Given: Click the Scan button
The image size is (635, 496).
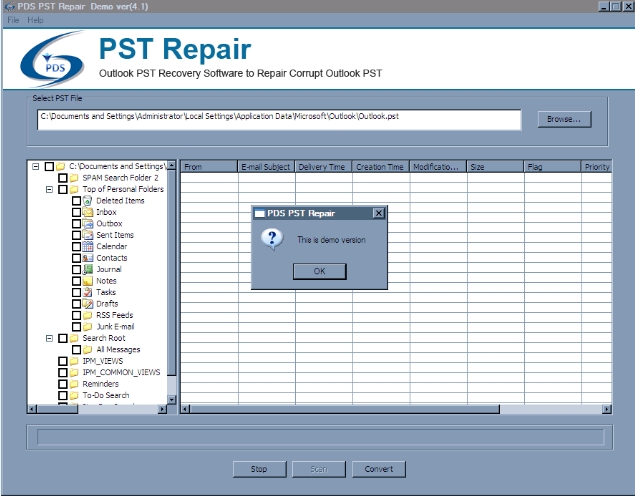Looking at the screenshot, I should [319, 469].
